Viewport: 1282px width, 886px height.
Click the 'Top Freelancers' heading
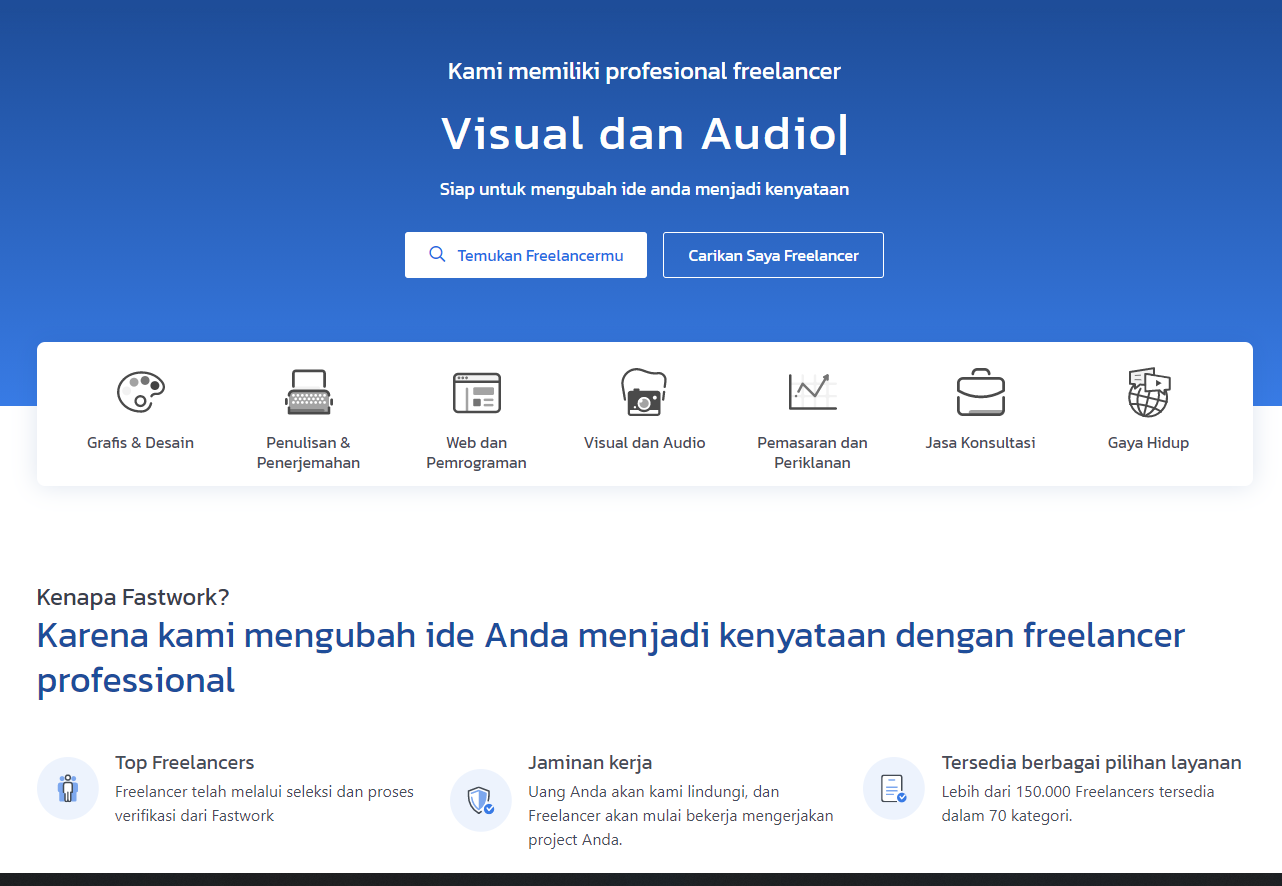tap(185, 763)
